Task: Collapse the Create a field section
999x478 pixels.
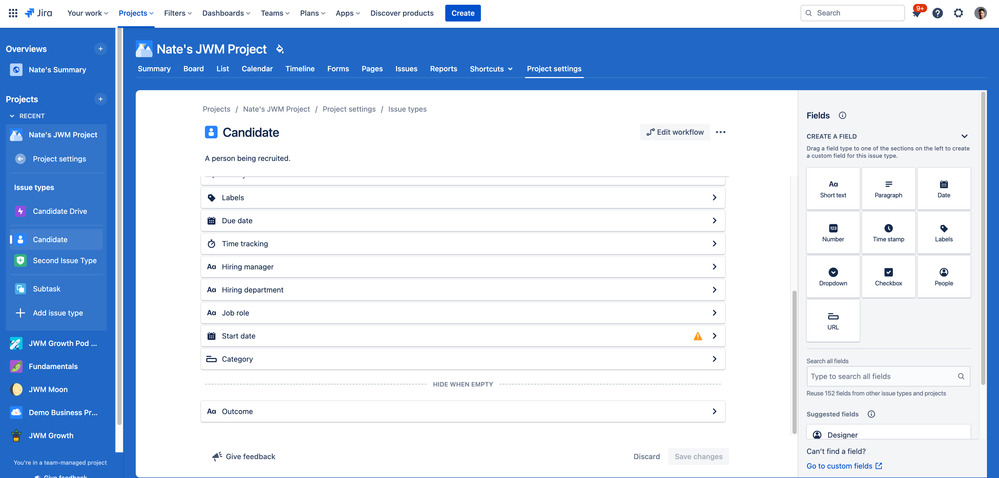Action: 964,136
